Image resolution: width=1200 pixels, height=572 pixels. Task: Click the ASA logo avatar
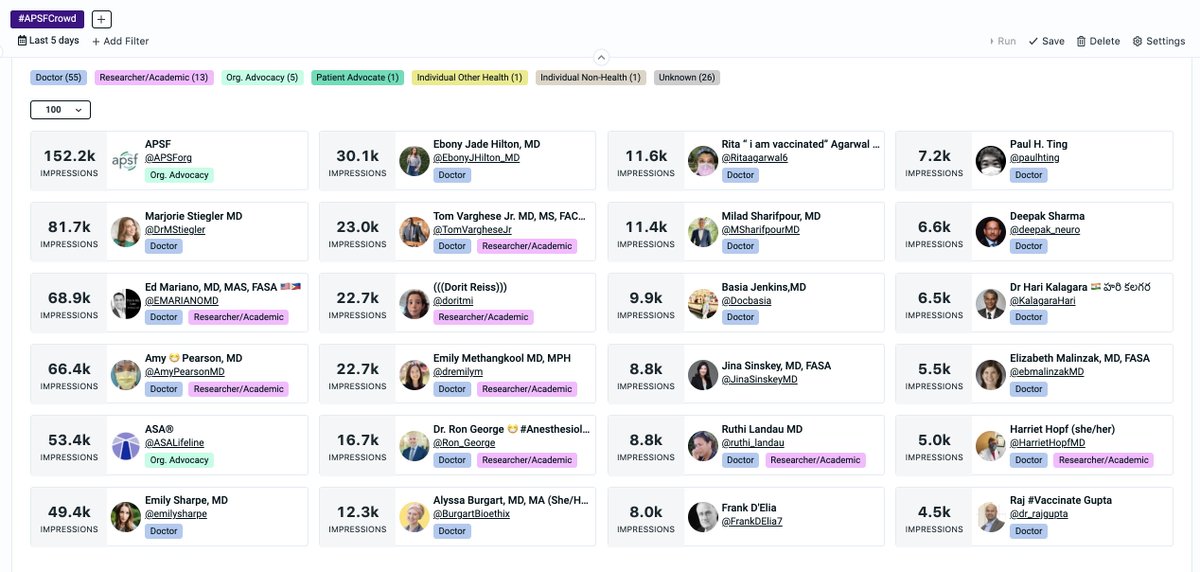(125, 446)
